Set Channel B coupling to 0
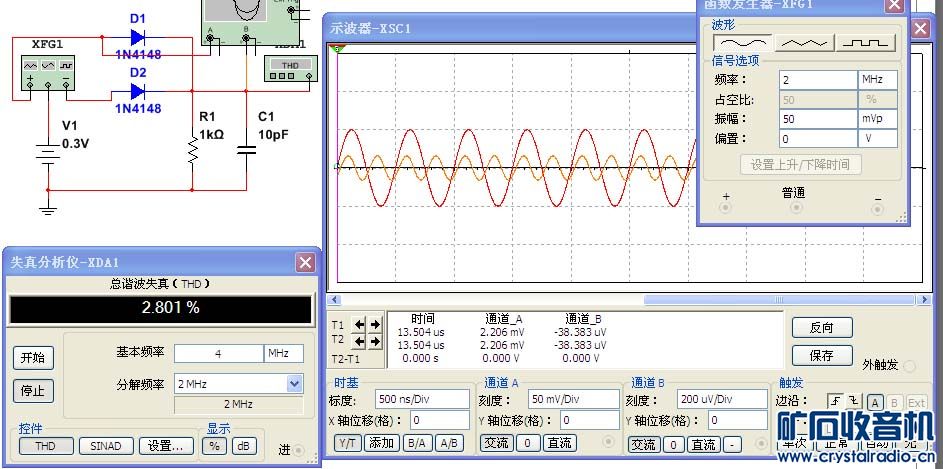The width and height of the screenshot is (943, 469). pos(674,444)
